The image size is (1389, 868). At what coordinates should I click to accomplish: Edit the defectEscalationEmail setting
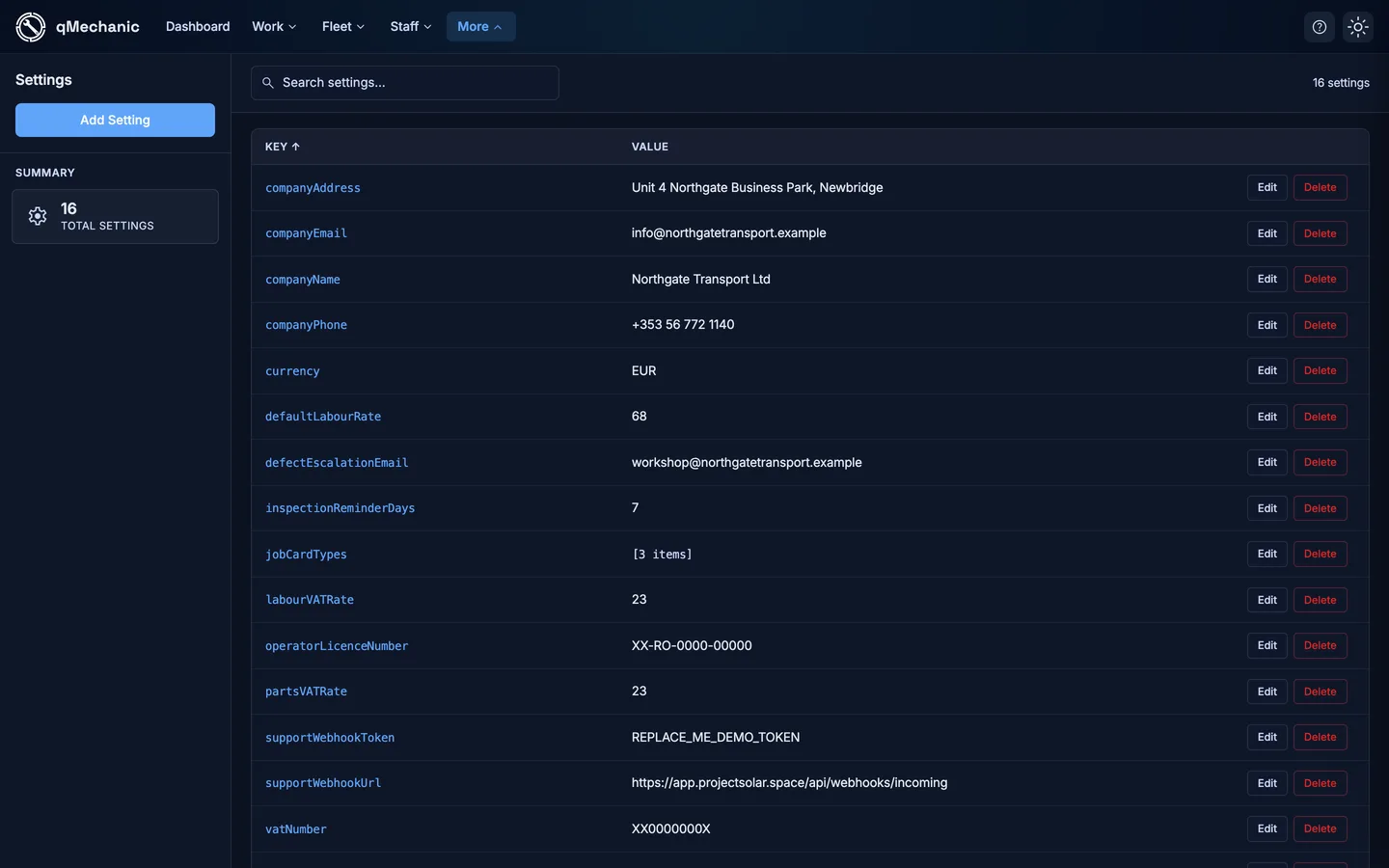[1267, 463]
